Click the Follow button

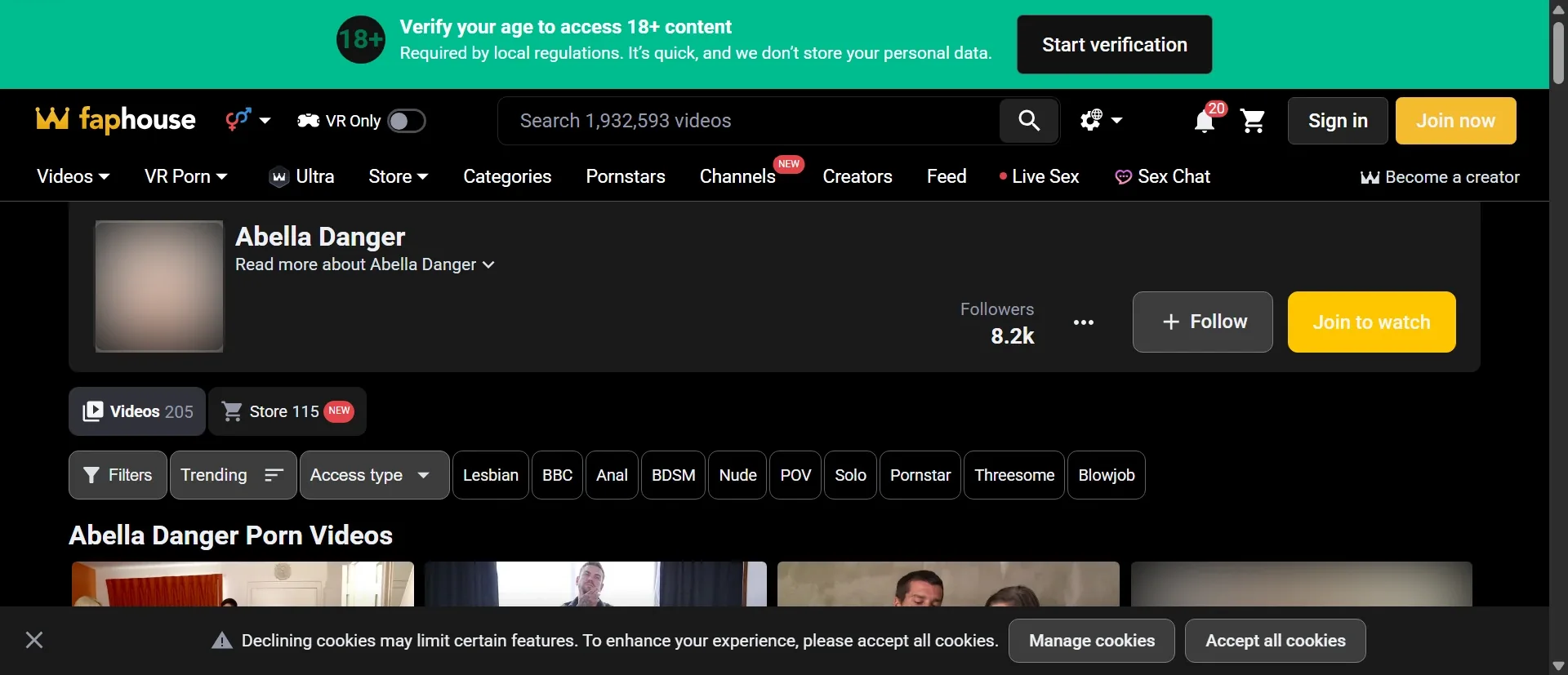coord(1202,322)
